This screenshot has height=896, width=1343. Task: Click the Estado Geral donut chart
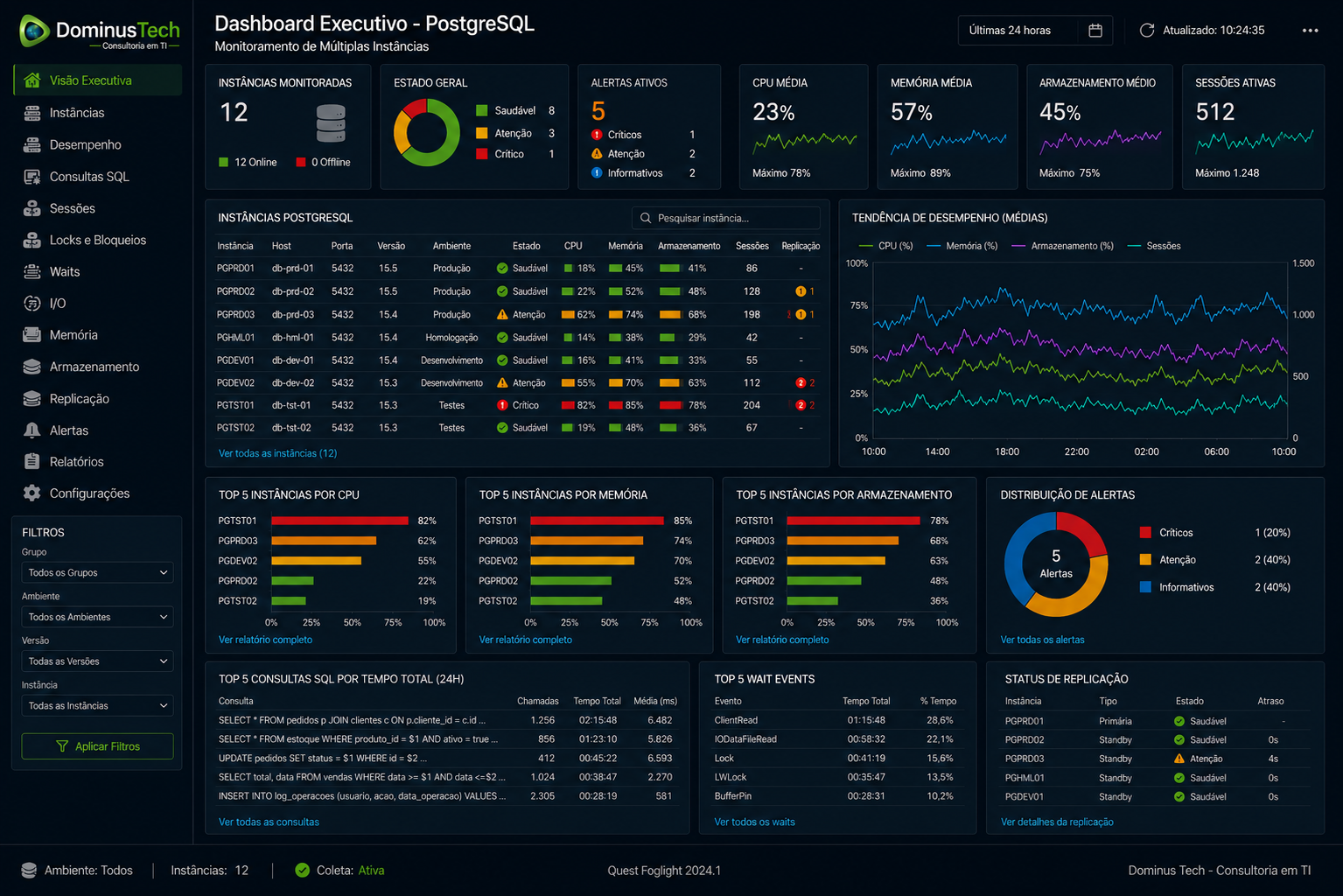(x=427, y=133)
